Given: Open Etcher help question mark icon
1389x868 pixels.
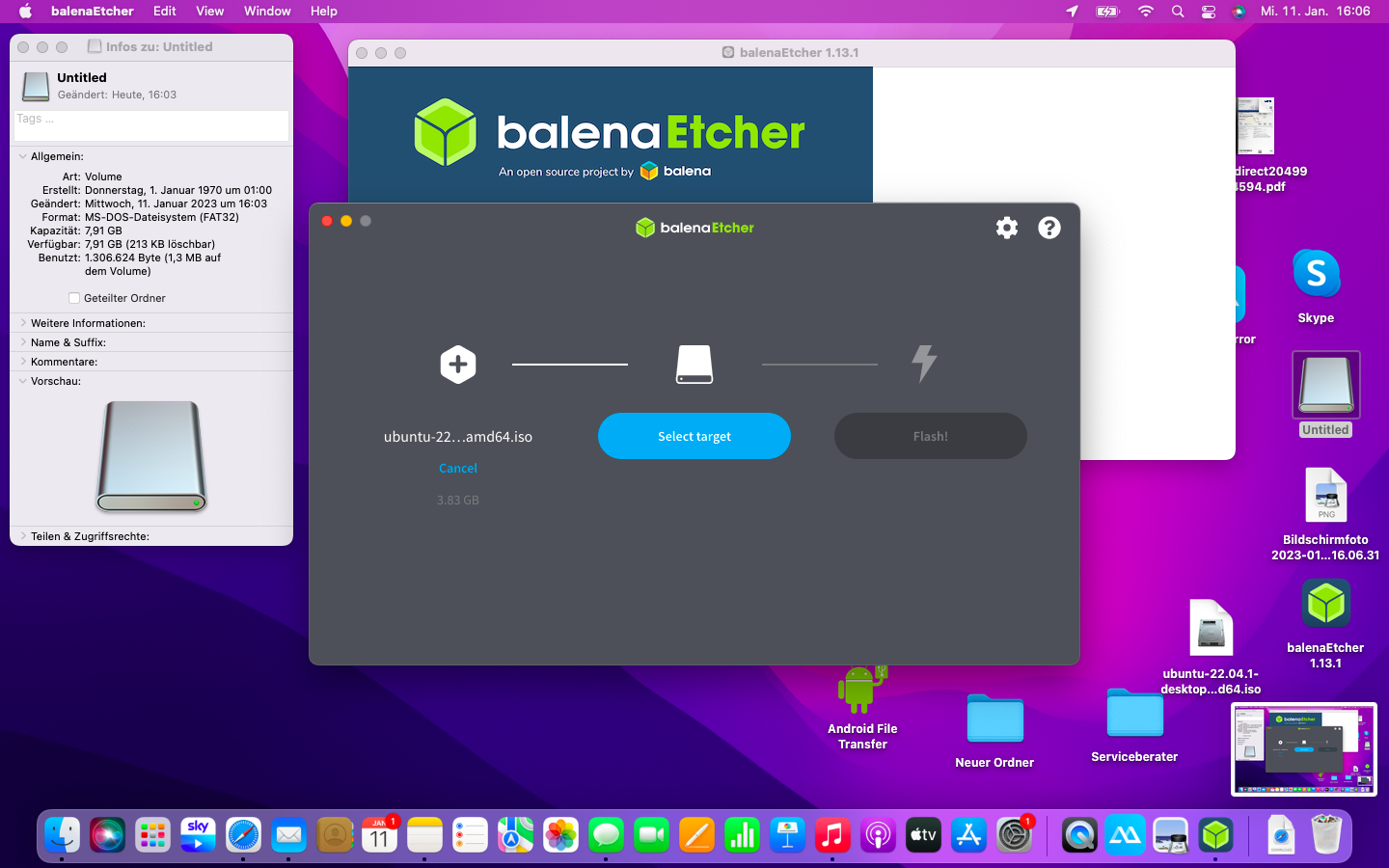Looking at the screenshot, I should coord(1049,228).
